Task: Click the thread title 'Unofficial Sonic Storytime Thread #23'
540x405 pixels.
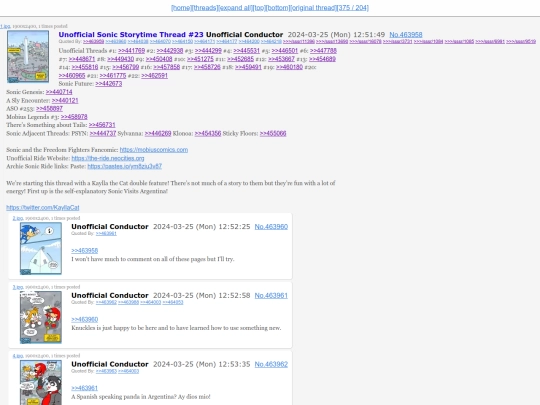Action: coord(131,35)
